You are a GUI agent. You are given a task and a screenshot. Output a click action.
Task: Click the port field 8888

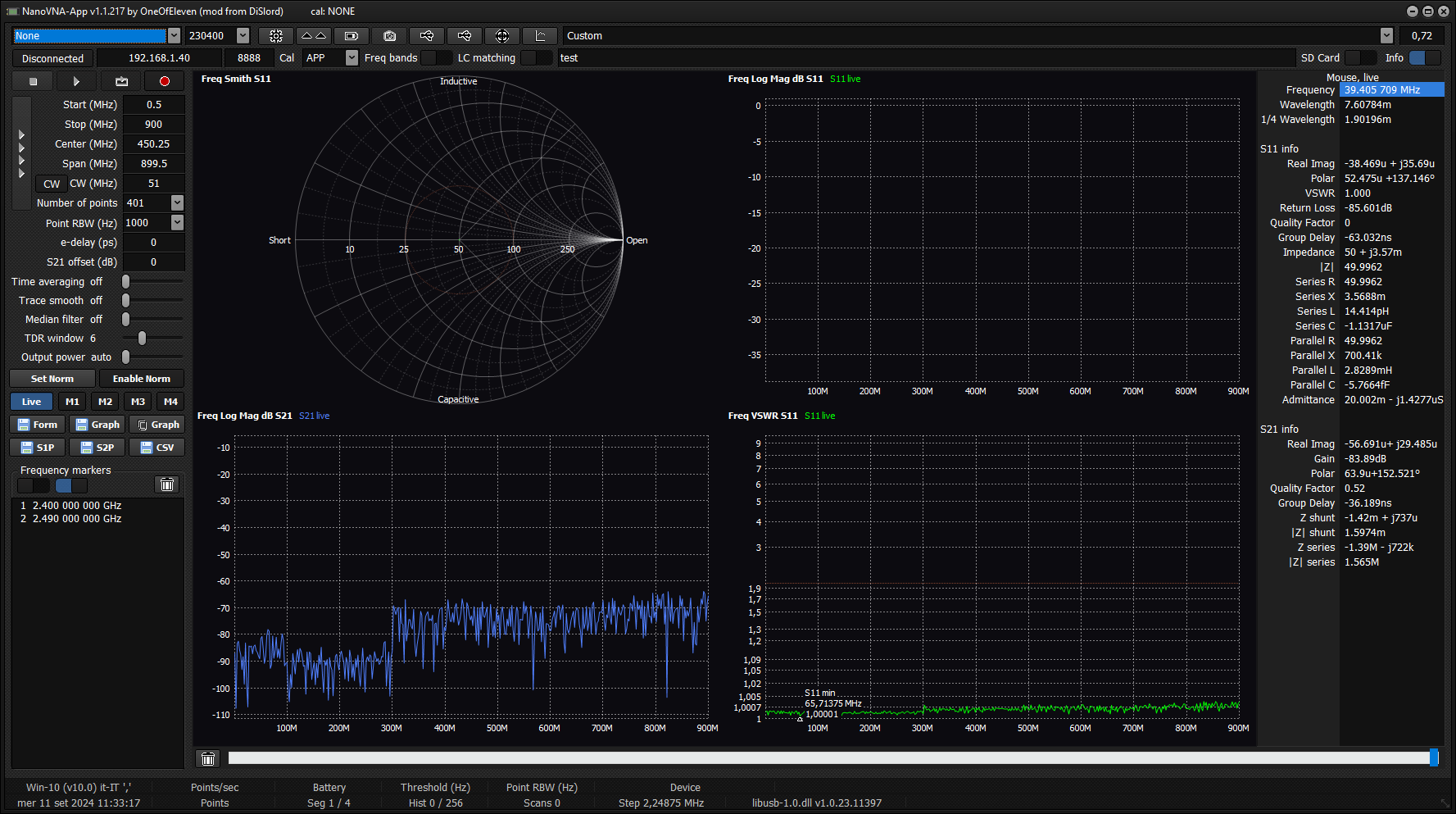[x=249, y=58]
